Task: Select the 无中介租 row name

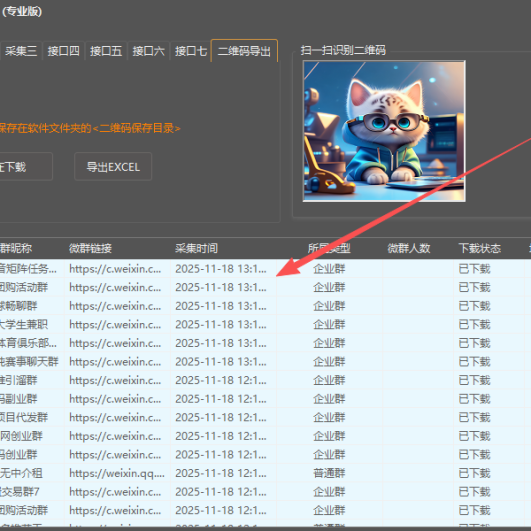Action: [x=21, y=473]
